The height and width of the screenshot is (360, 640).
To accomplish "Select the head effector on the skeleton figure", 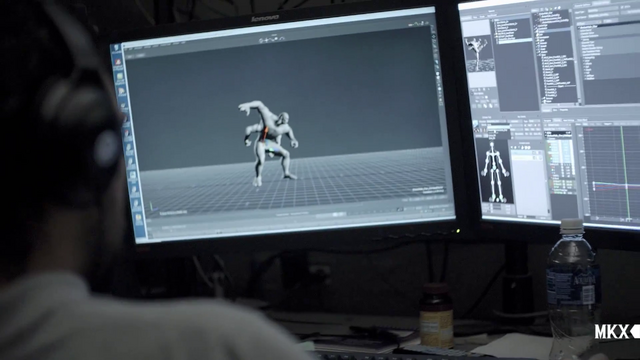I will [492, 144].
